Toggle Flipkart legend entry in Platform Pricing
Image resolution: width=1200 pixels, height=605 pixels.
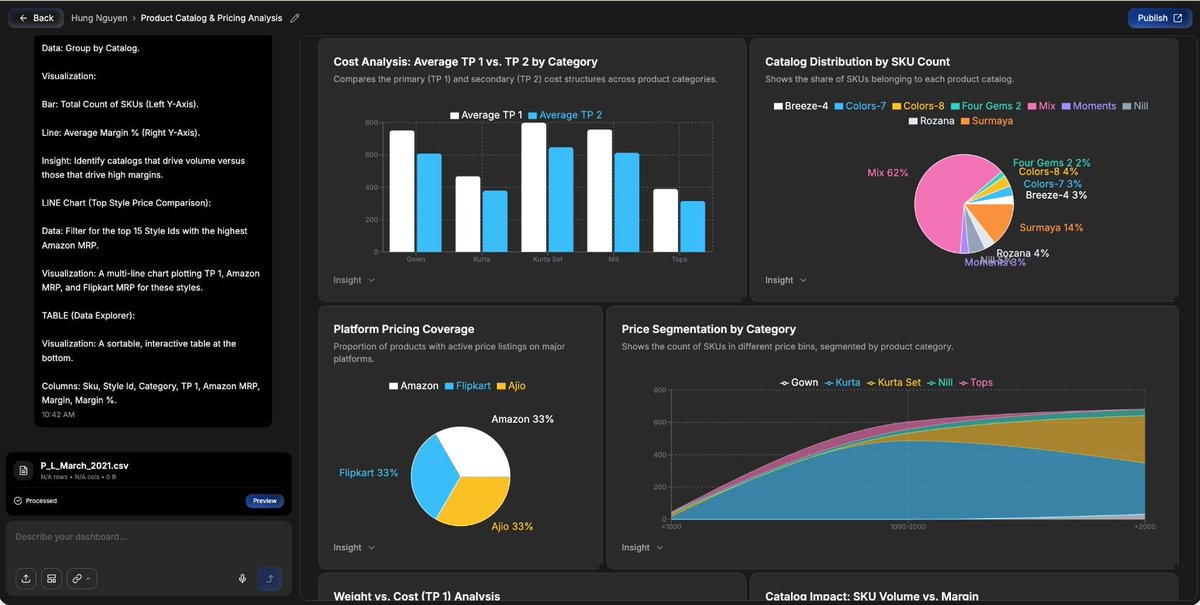click(x=468, y=386)
